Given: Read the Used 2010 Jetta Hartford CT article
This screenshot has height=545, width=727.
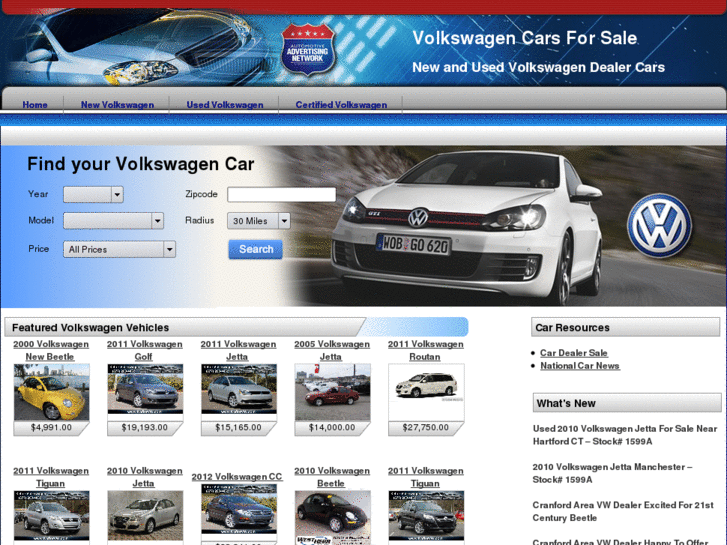Looking at the screenshot, I should pyautogui.click(x=625, y=435).
